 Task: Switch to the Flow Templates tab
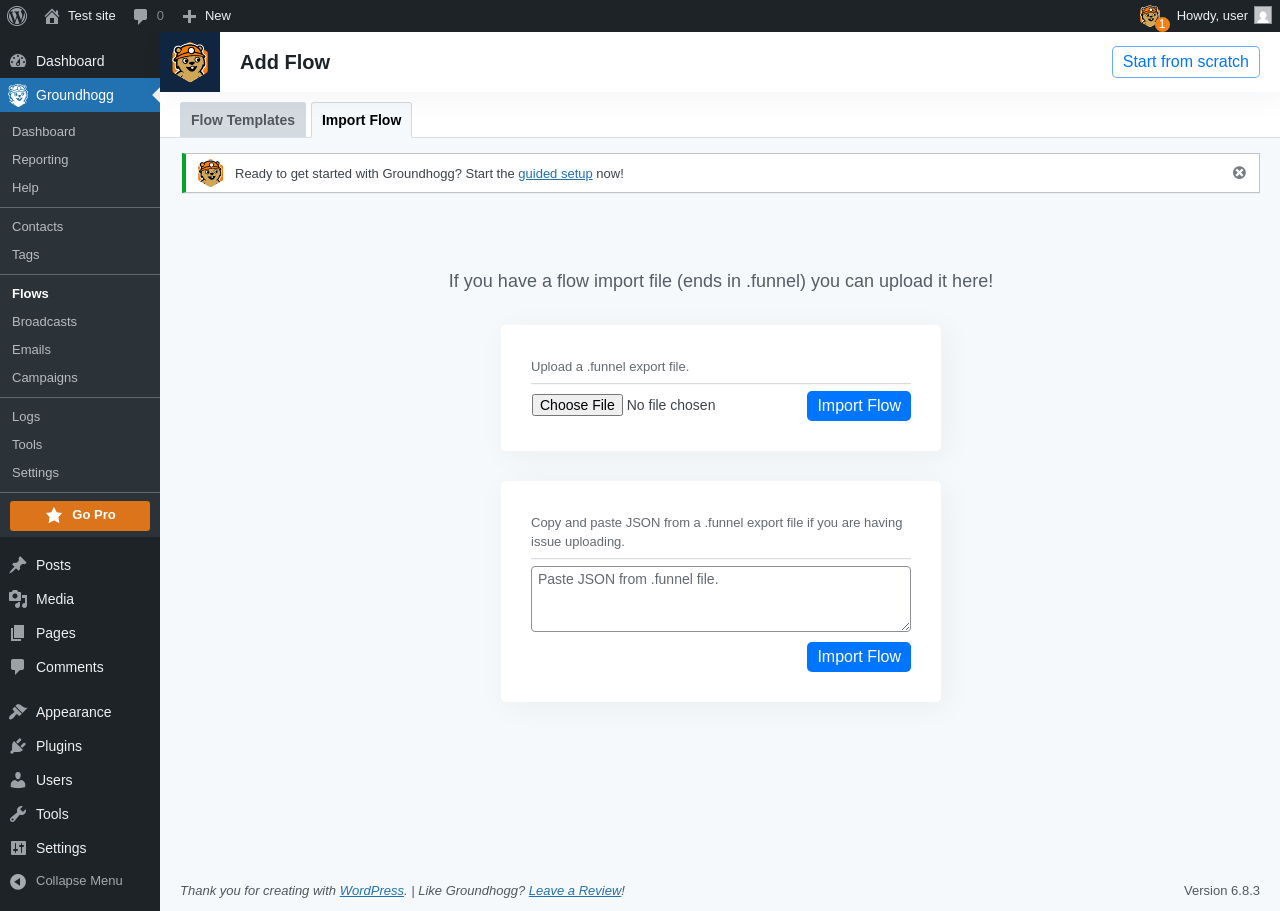tap(243, 120)
